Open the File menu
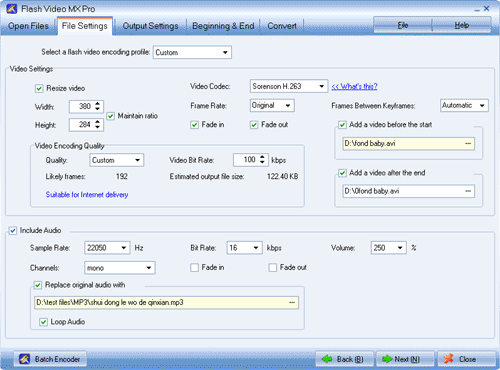 click(x=403, y=25)
